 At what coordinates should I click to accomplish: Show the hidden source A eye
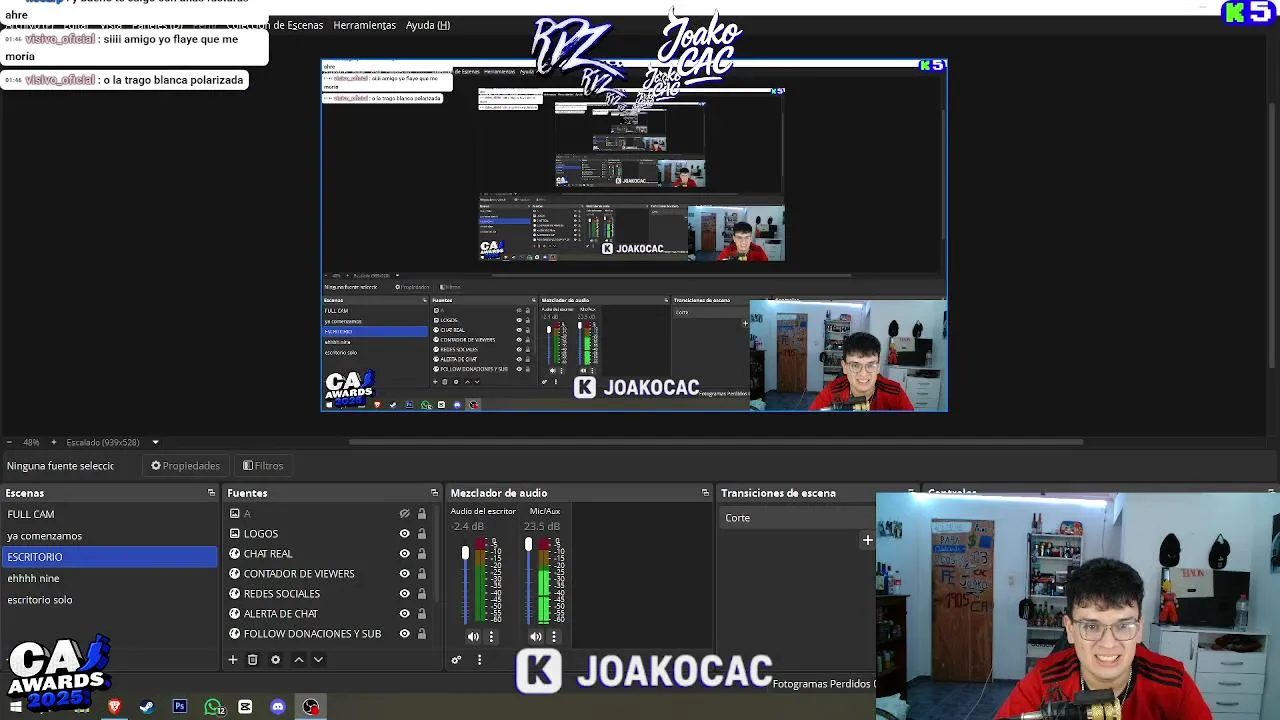[x=404, y=514]
